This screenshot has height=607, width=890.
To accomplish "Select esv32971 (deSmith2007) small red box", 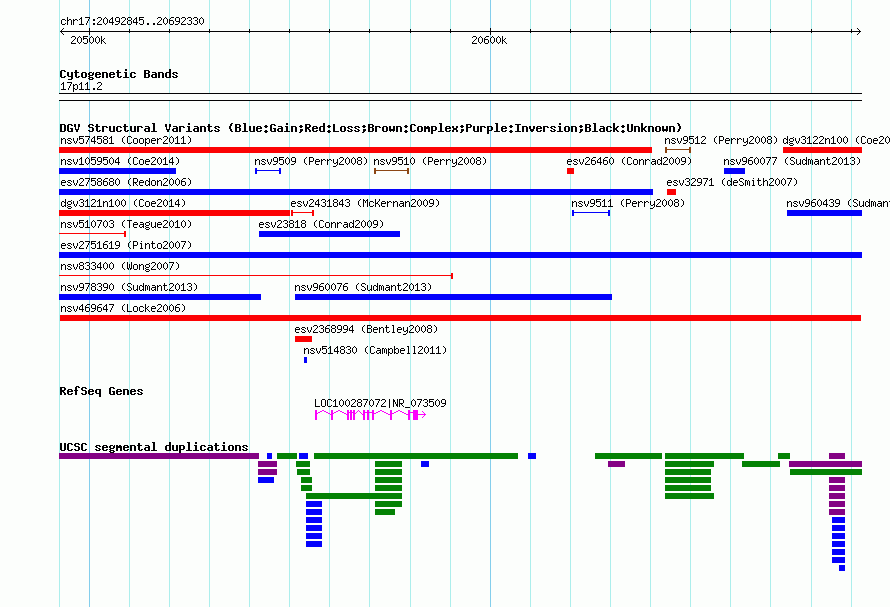I will point(671,192).
